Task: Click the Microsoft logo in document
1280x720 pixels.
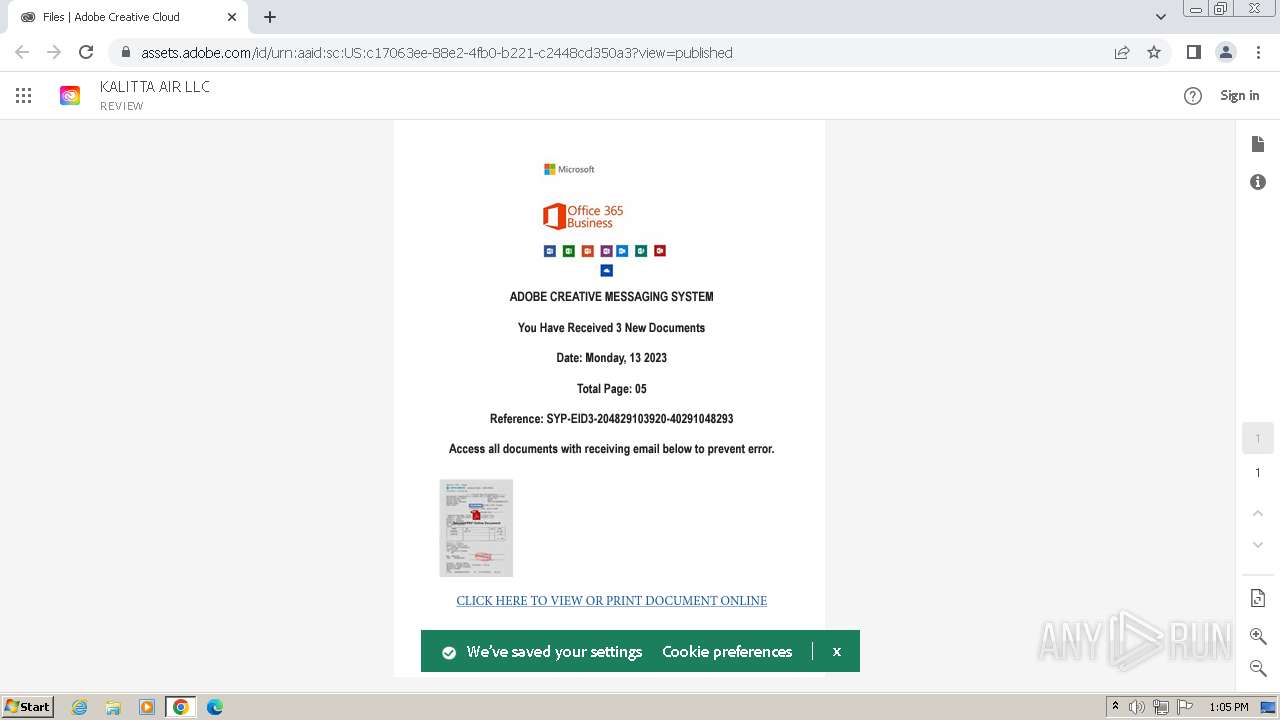Action: [x=569, y=169]
